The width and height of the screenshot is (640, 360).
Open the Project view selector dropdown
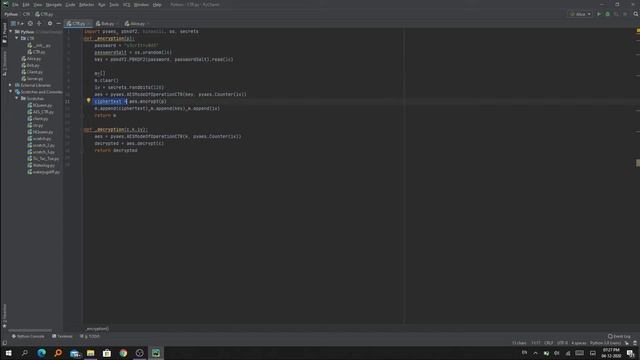click(17, 24)
